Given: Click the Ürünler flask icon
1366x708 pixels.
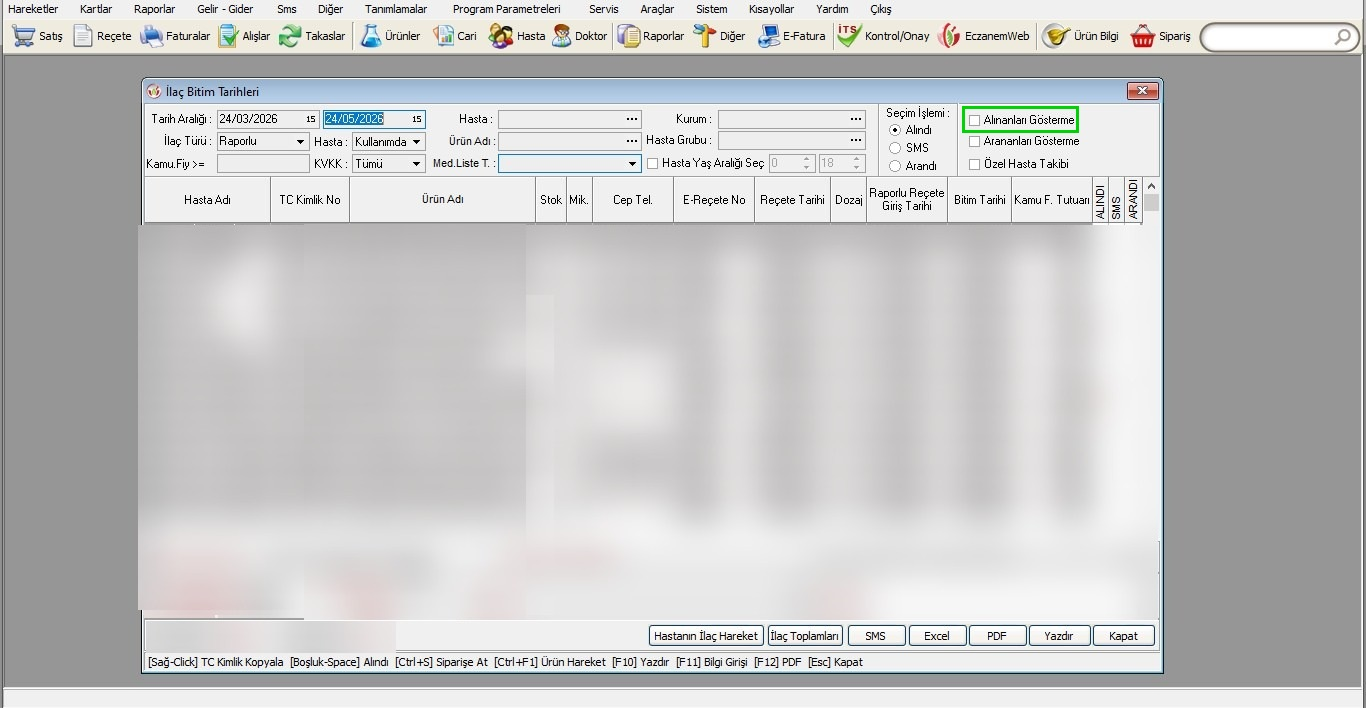Looking at the screenshot, I should point(372,36).
